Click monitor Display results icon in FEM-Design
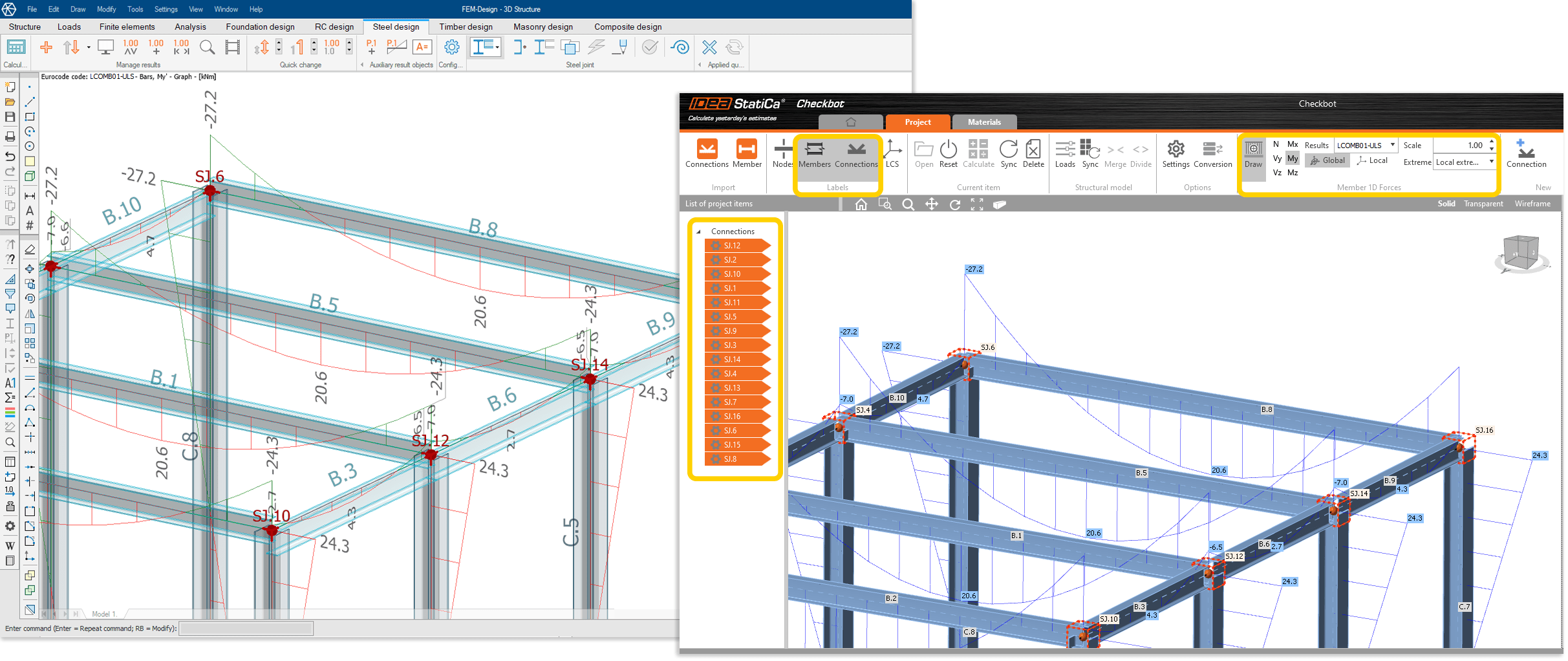This screenshot has height=661, width=1568. [105, 47]
